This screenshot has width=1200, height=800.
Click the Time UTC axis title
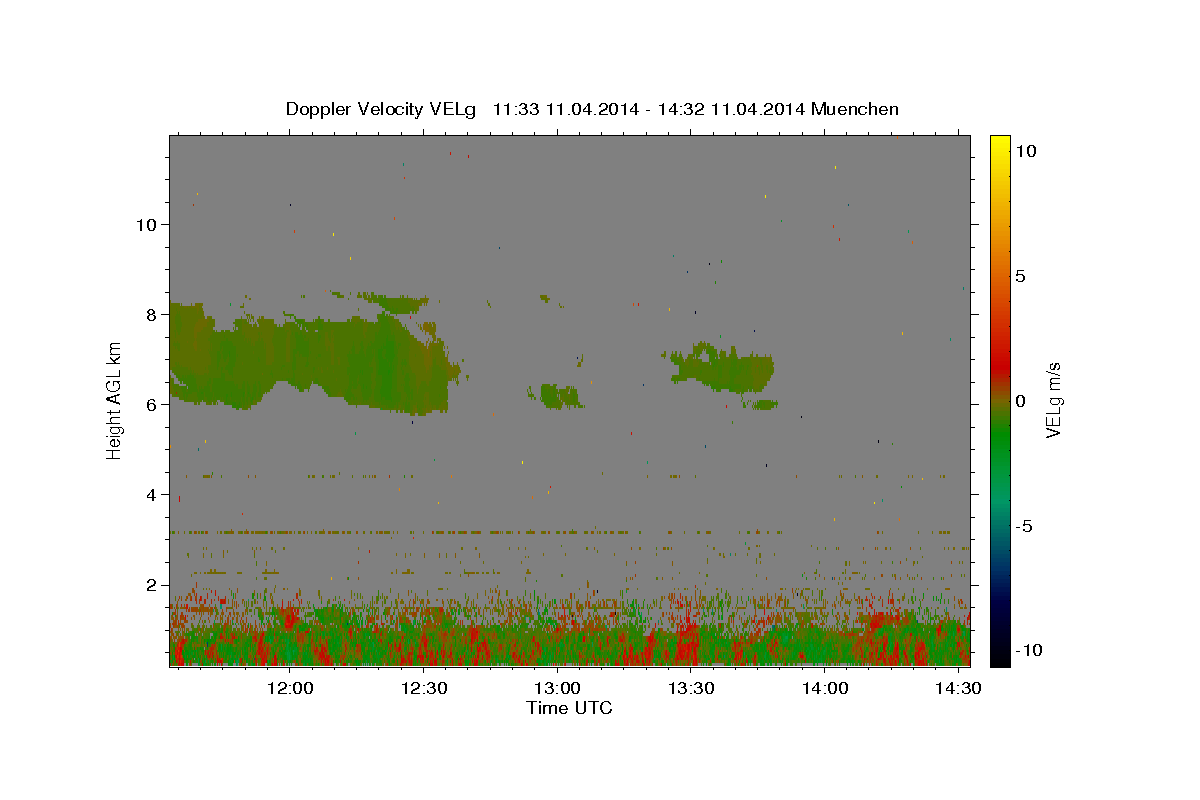[x=569, y=708]
